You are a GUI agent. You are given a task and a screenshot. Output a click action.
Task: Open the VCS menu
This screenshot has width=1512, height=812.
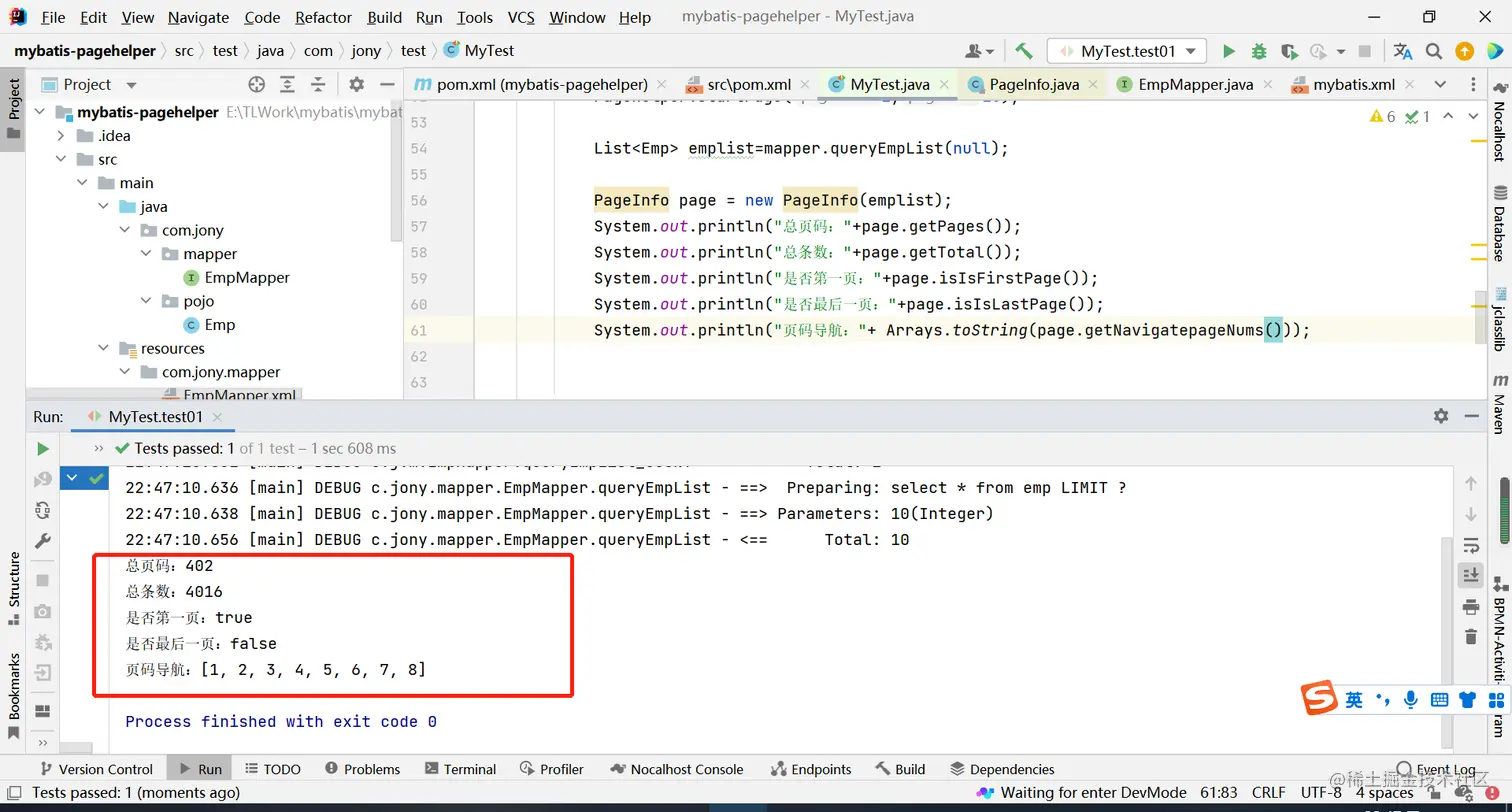521,17
